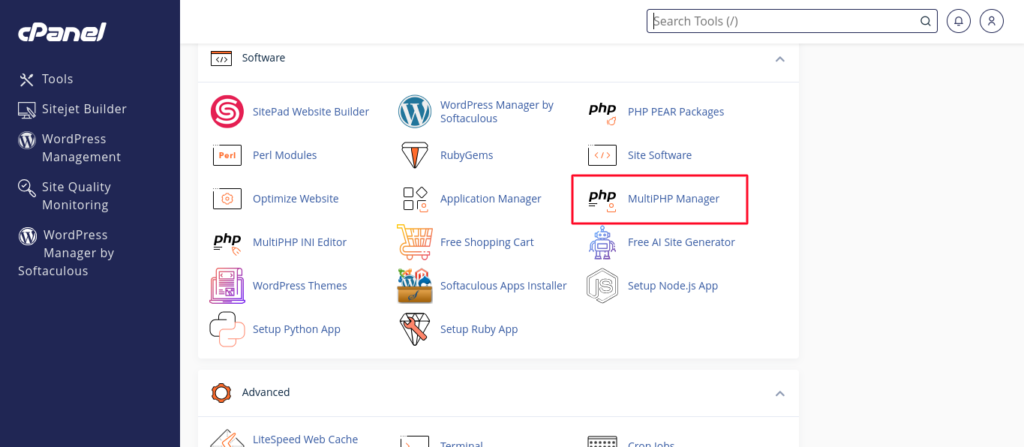Open the Optimize Website icon
The image size is (1024, 447).
tap(227, 199)
